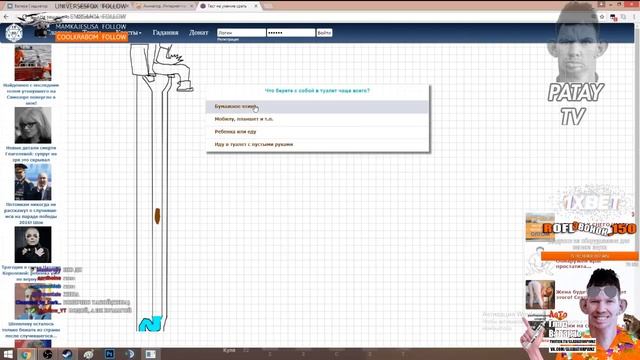Open the Донат menu item
640x360 pixels.
point(199,32)
